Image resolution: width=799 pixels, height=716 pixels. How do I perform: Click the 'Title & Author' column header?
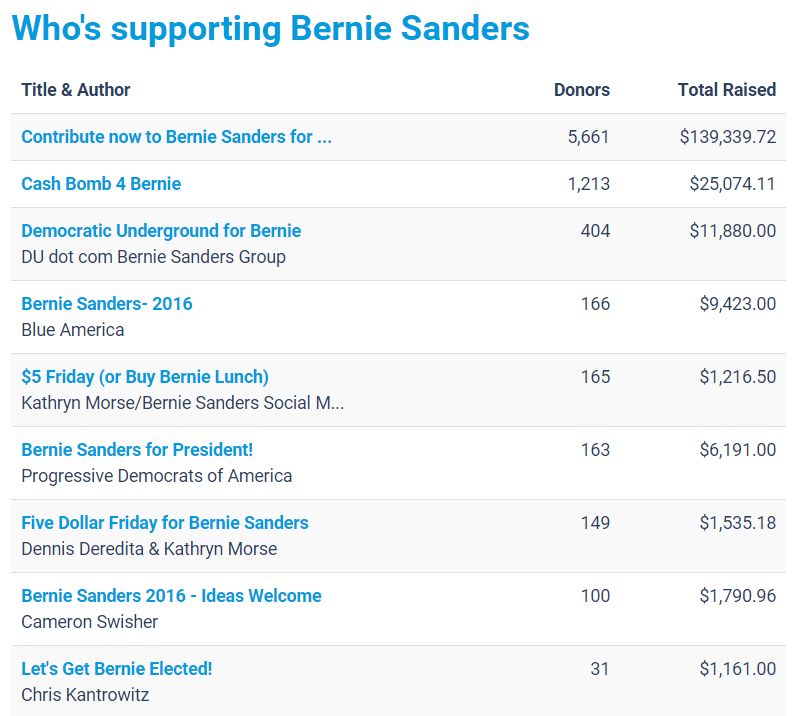point(76,90)
